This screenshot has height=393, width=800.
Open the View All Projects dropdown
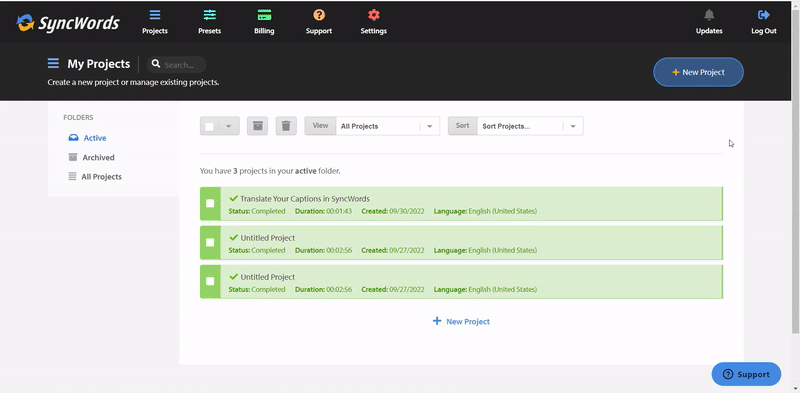[x=387, y=126]
